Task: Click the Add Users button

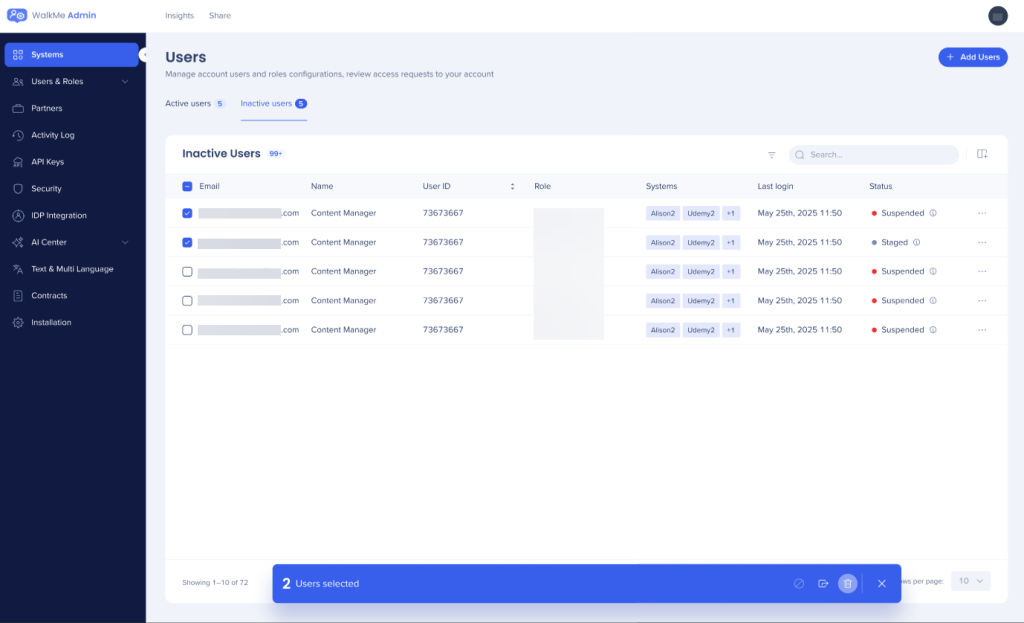Action: tap(972, 57)
